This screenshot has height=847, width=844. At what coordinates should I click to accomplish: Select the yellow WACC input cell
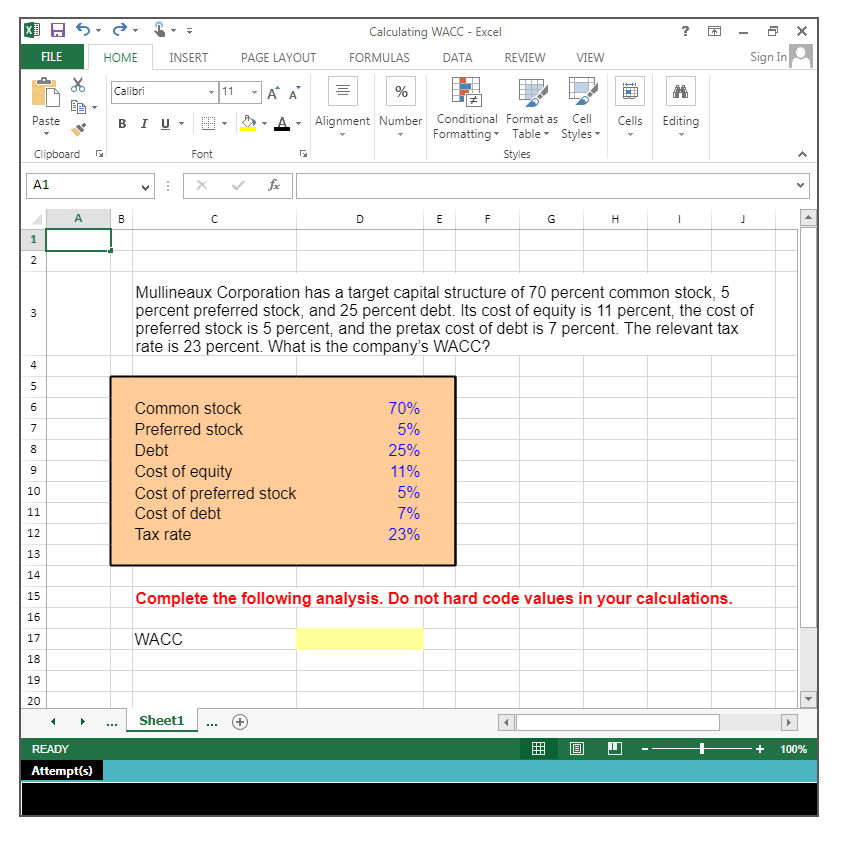click(359, 638)
